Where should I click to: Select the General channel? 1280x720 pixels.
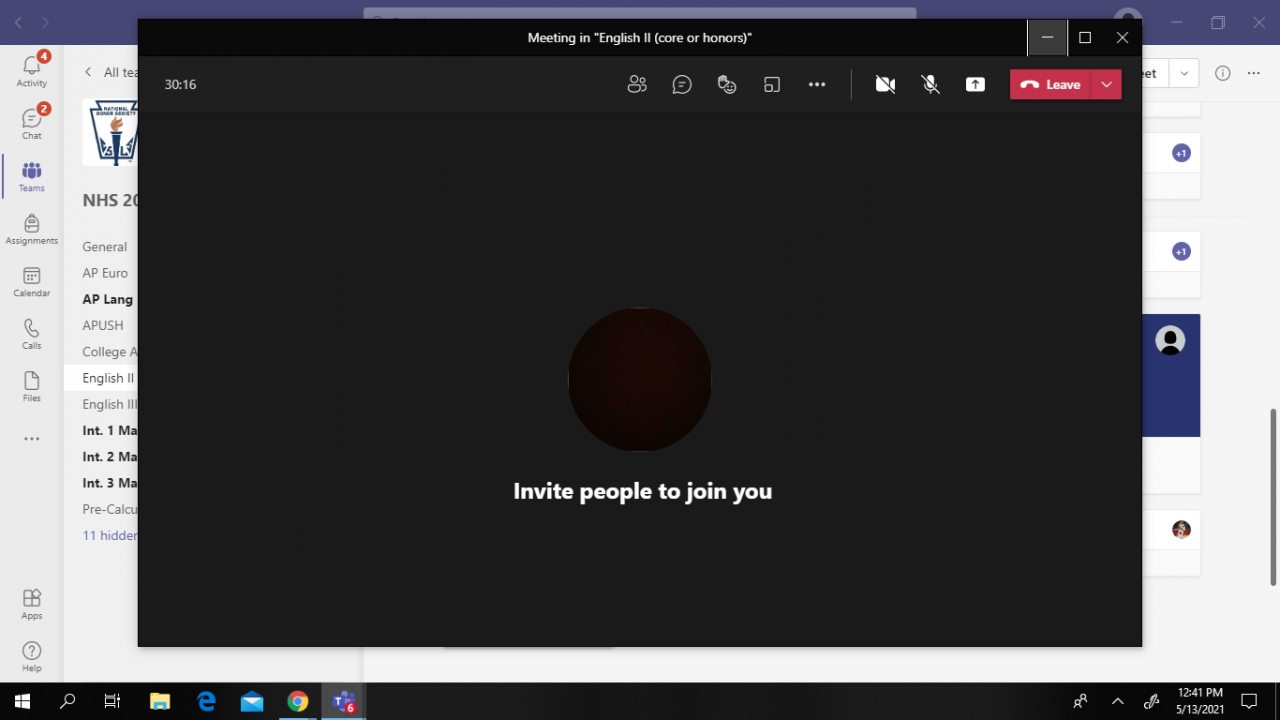tap(104, 247)
